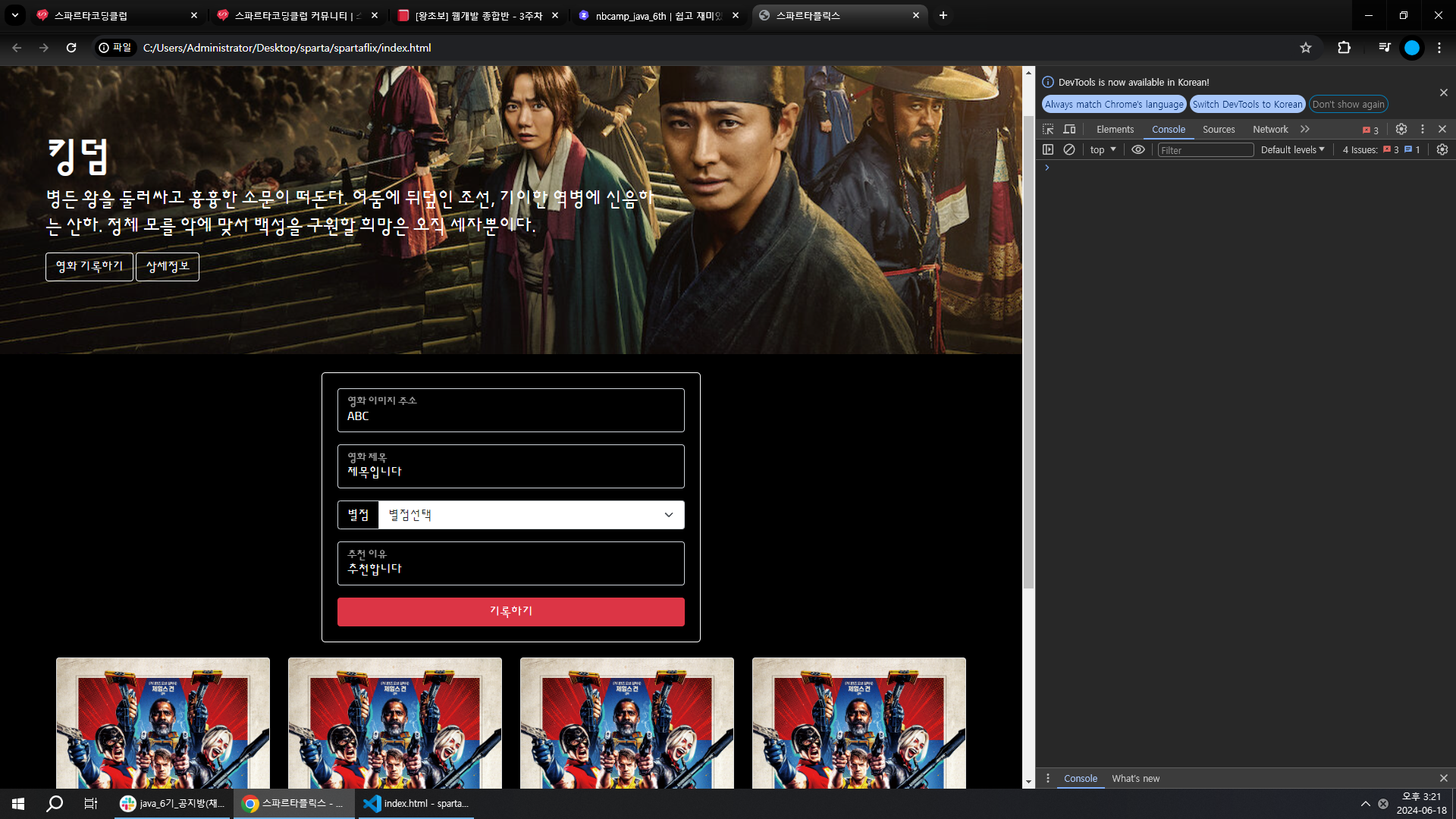1456x819 pixels.
Task: Click Always match Chrome's language
Action: [1114, 105]
